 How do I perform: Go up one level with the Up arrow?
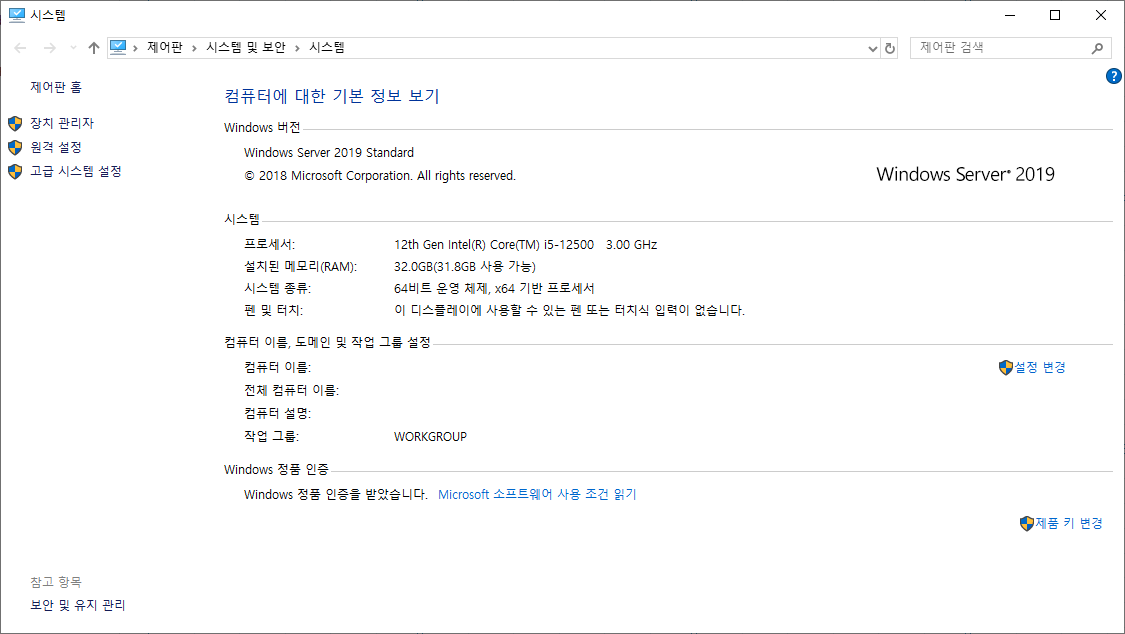tap(94, 48)
